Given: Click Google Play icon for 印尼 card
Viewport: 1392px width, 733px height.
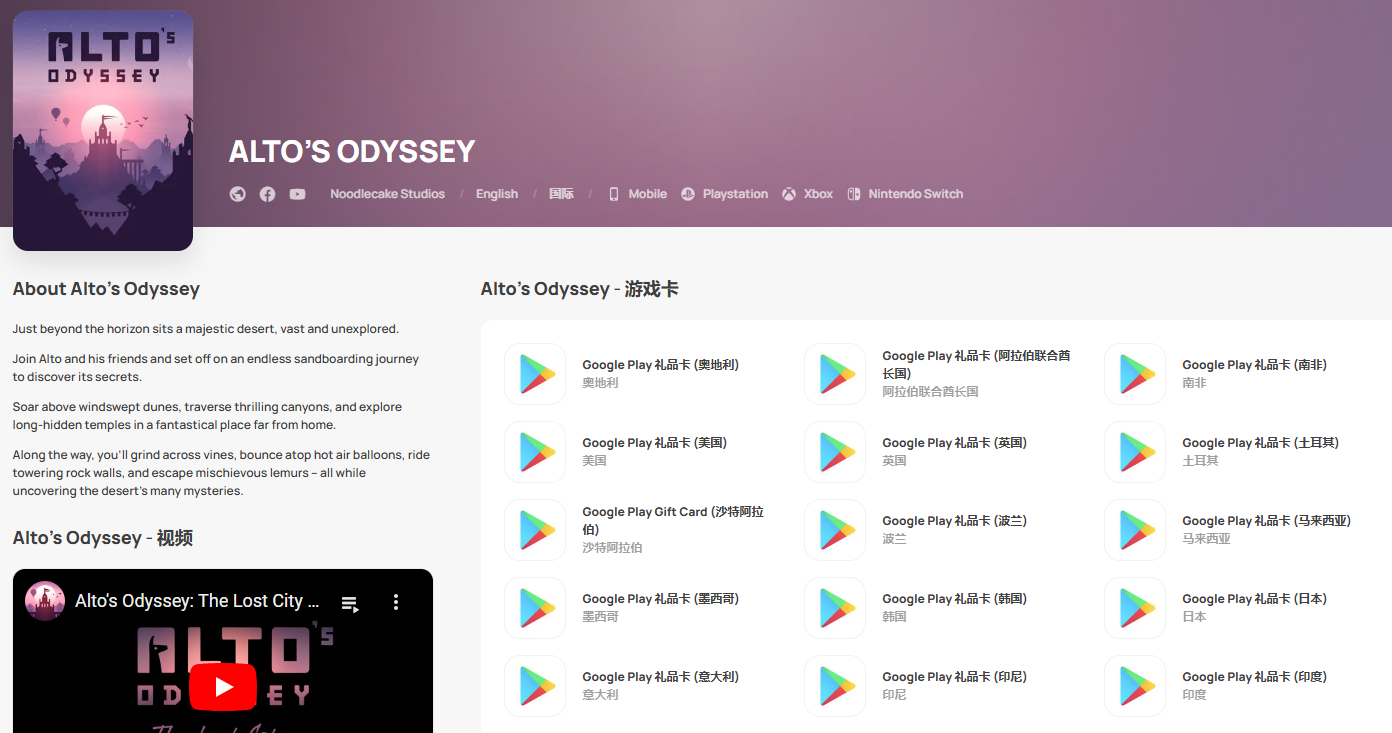Looking at the screenshot, I should click(x=835, y=686).
